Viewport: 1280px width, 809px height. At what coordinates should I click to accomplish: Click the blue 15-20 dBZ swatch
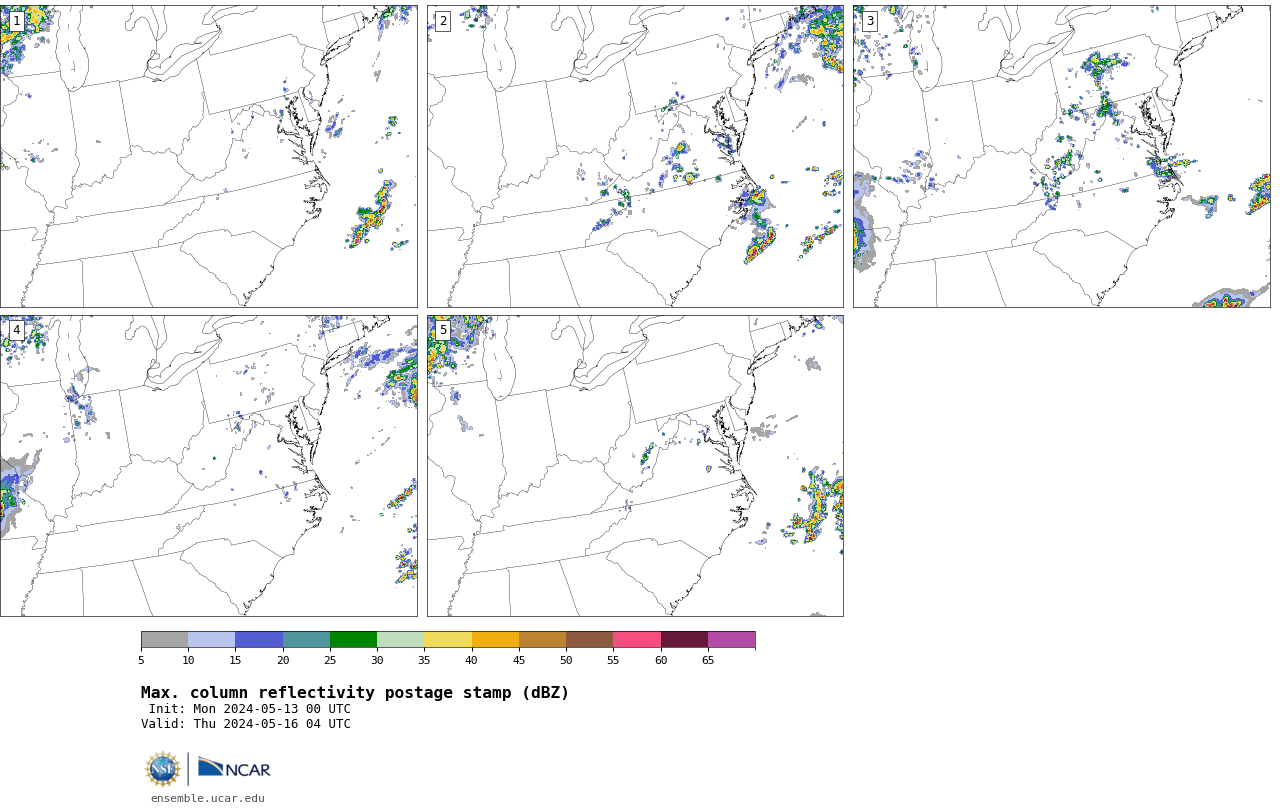pos(259,640)
